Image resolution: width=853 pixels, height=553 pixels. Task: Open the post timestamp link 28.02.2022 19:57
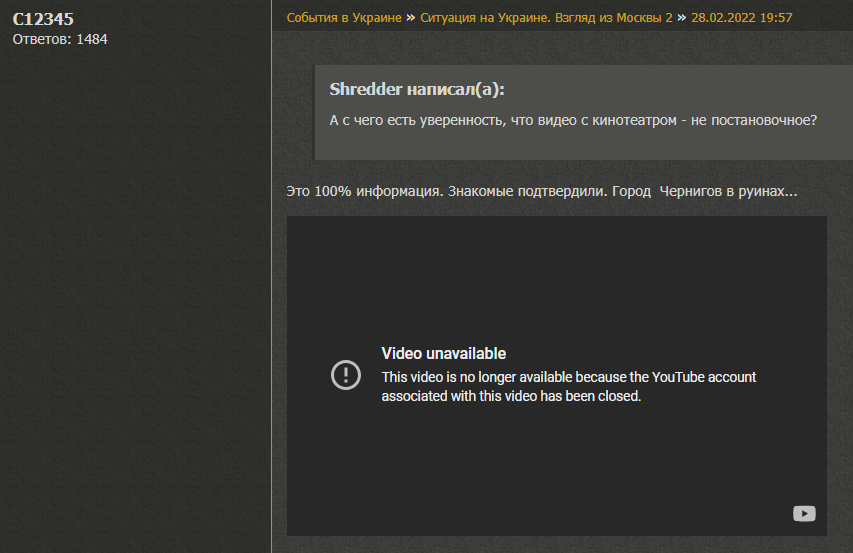(x=741, y=18)
